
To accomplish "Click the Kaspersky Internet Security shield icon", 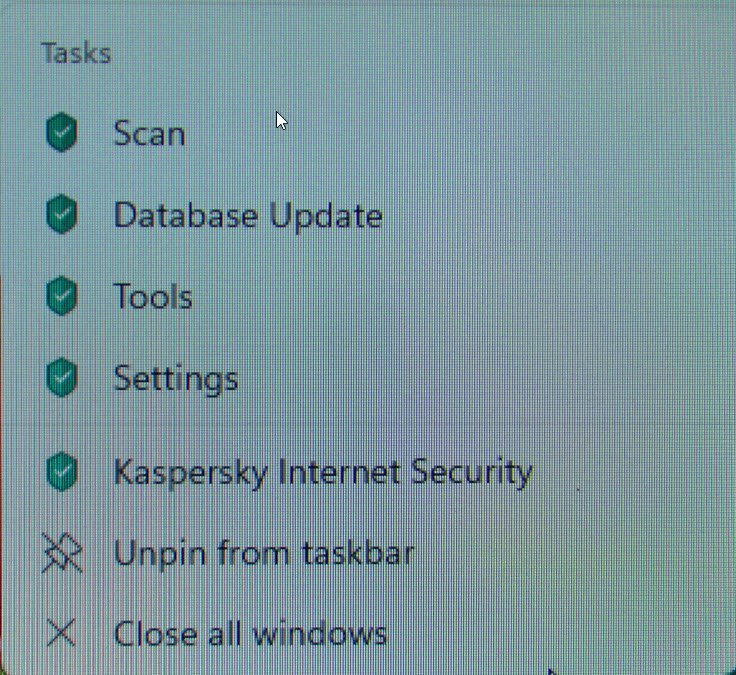I will click(61, 471).
